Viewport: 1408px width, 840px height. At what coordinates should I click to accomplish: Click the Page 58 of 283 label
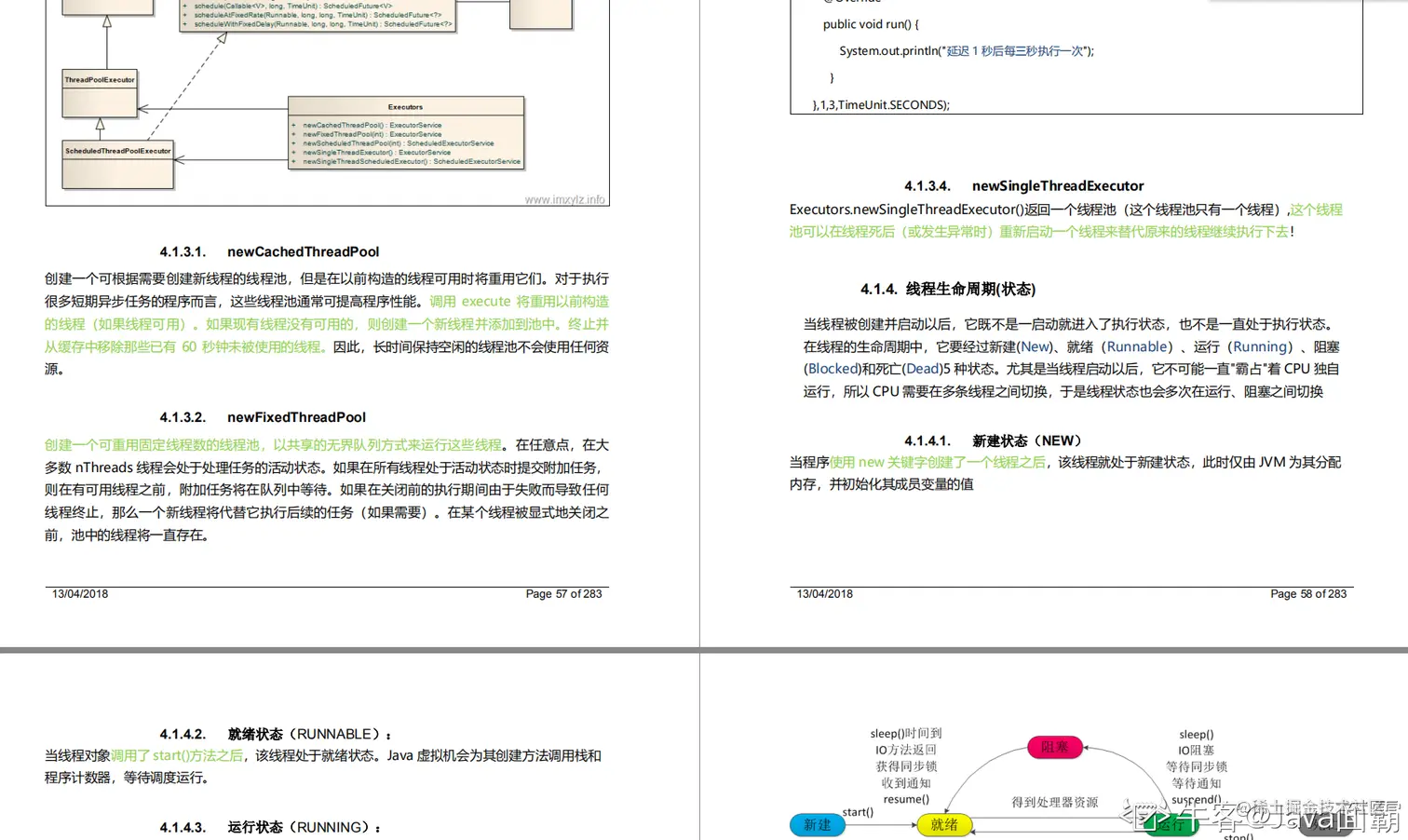pyautogui.click(x=1308, y=593)
